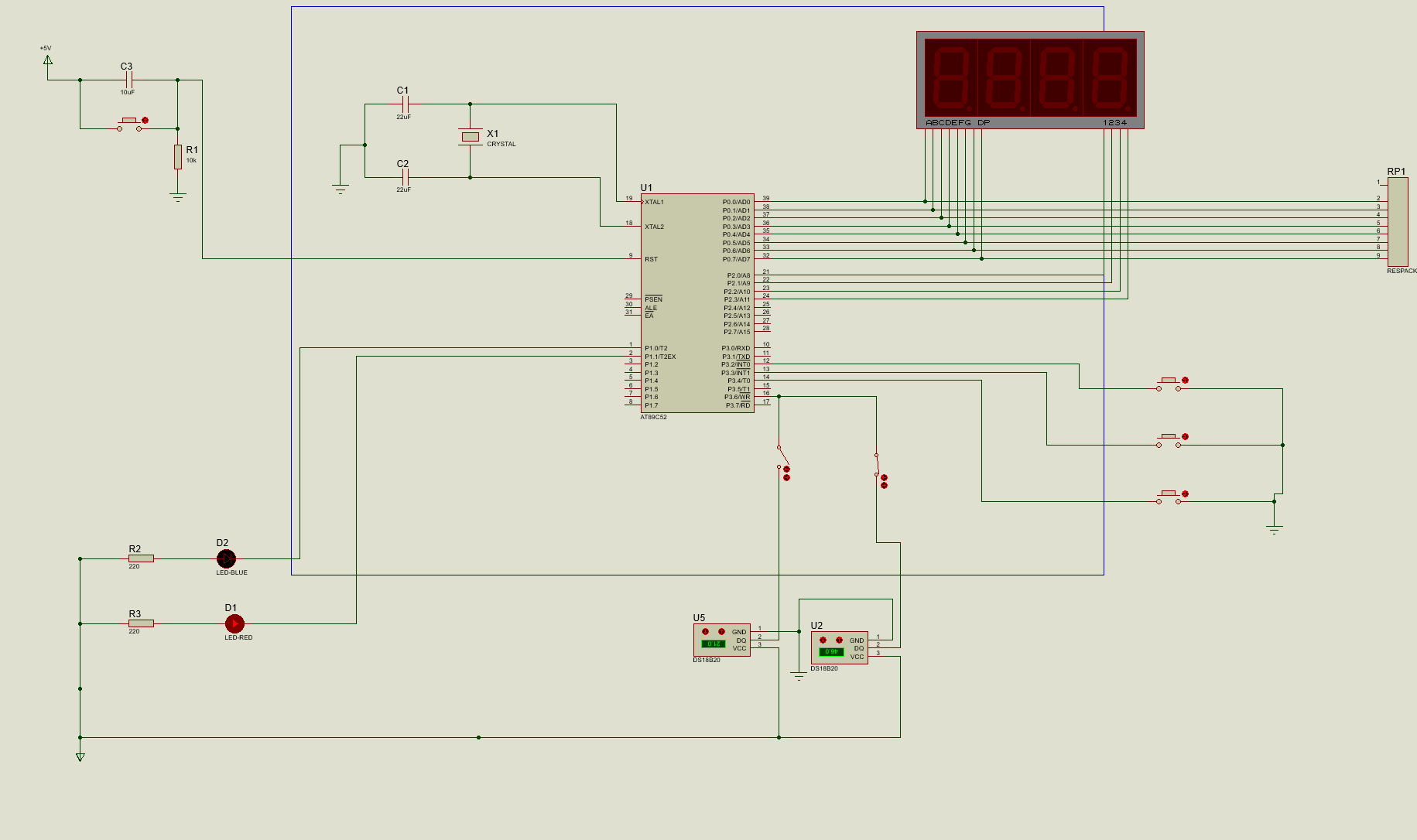Screen dimensions: 1417x840
Task: Click the P1.0/T2 pin label on U1
Action: coord(656,348)
